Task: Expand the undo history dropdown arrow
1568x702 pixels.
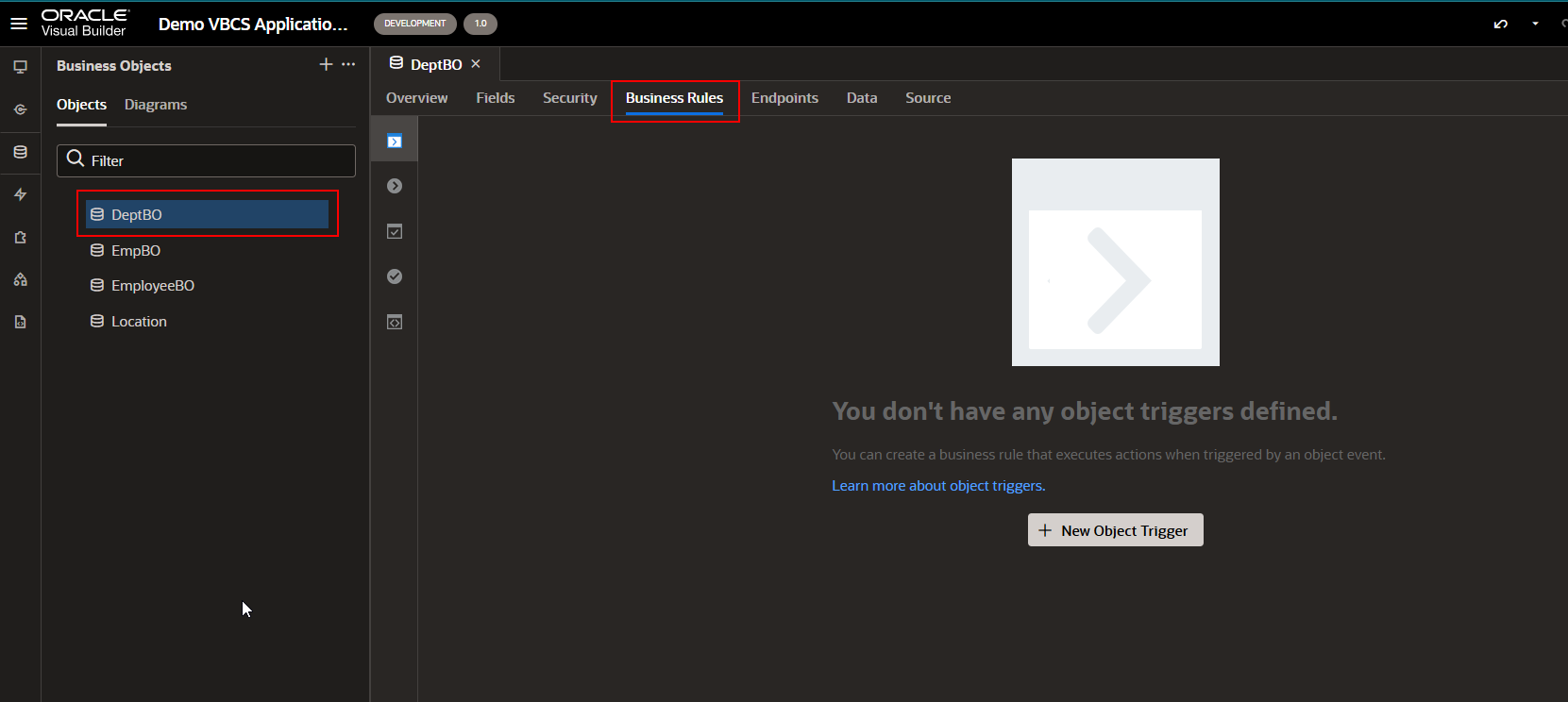Action: coord(1535,24)
